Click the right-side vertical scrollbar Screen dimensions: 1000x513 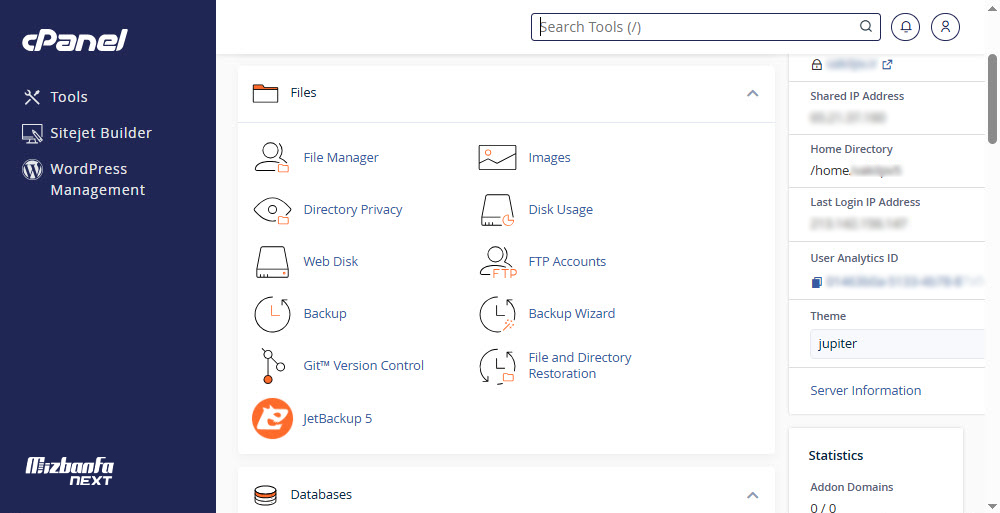992,99
